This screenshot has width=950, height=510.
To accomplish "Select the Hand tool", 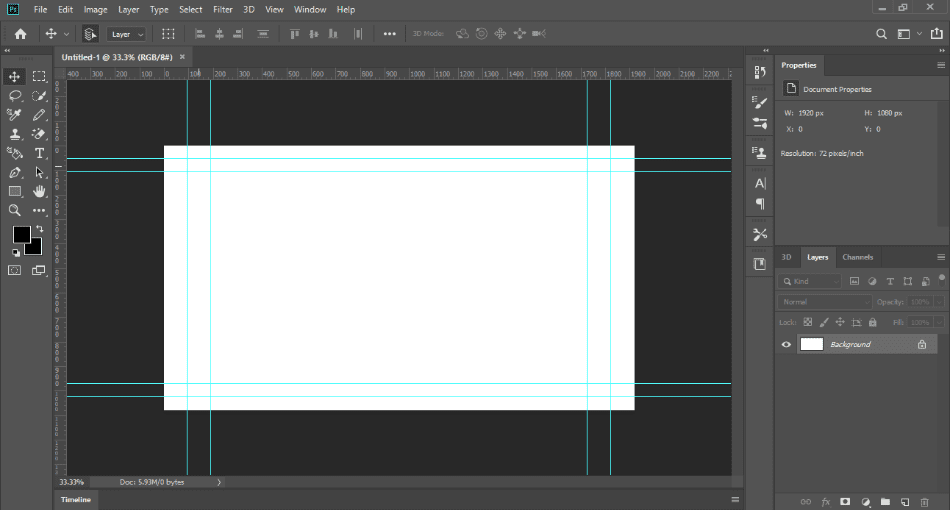I will point(39,191).
